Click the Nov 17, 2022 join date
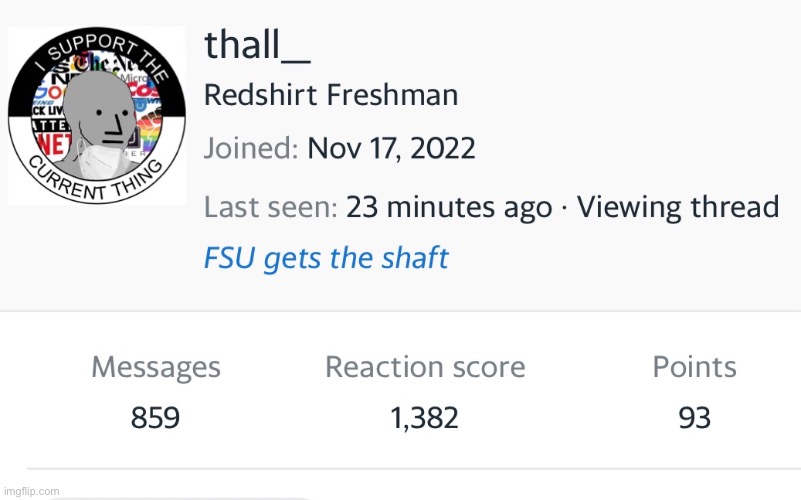Image resolution: width=801 pixels, height=500 pixels. coord(391,149)
